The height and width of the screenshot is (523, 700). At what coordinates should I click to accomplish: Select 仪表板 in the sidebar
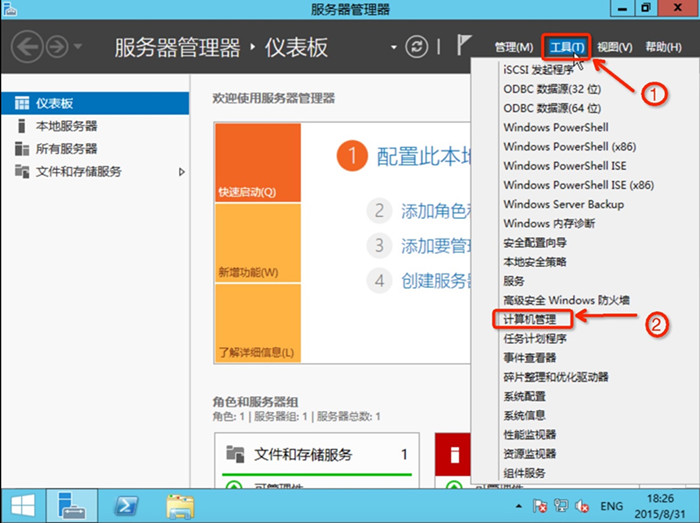[x=95, y=103]
